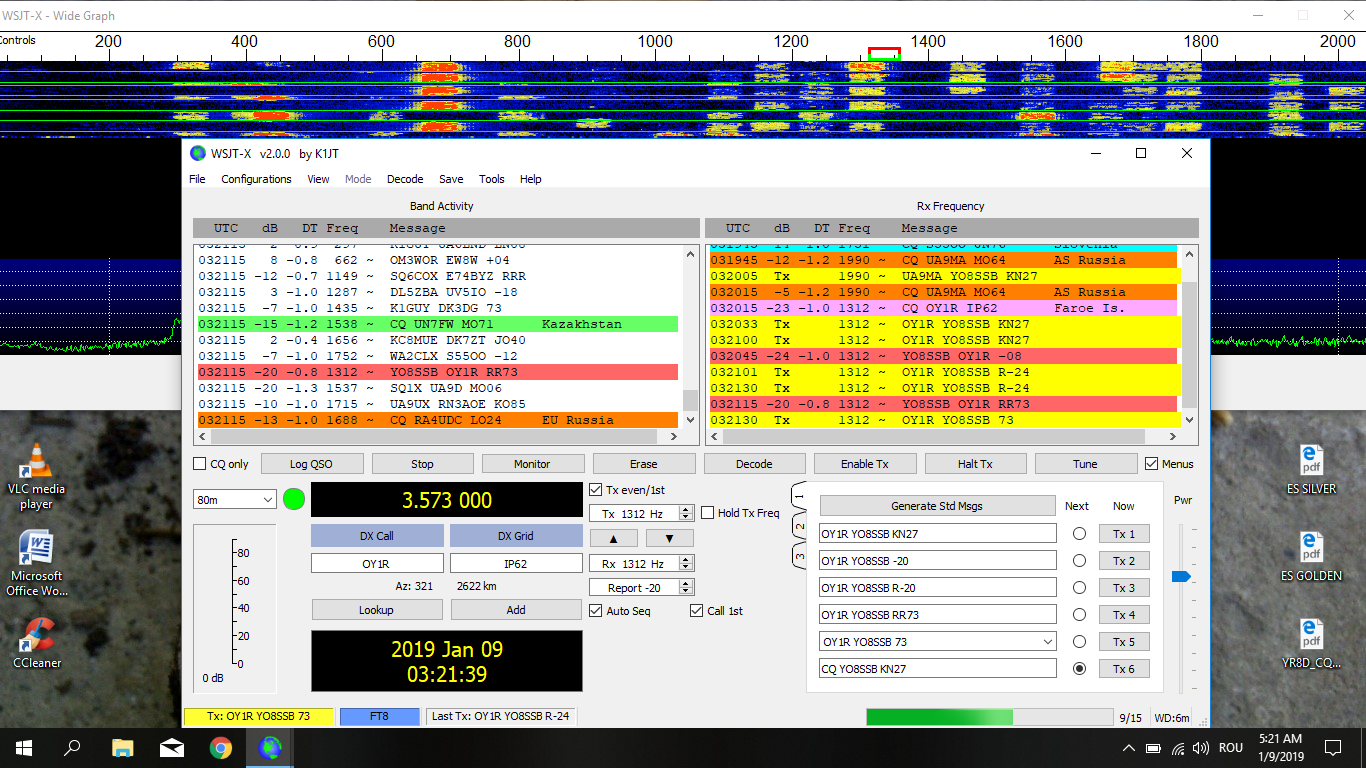Click the Monitor button
The width and height of the screenshot is (1366, 768).
click(532, 464)
